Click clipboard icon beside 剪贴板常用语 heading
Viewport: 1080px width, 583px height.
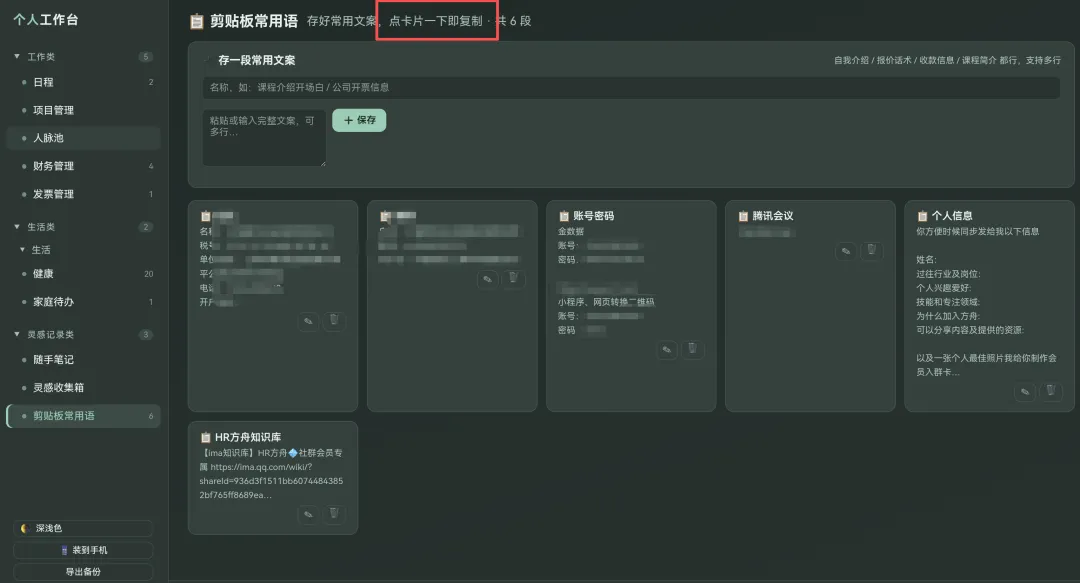click(x=197, y=21)
